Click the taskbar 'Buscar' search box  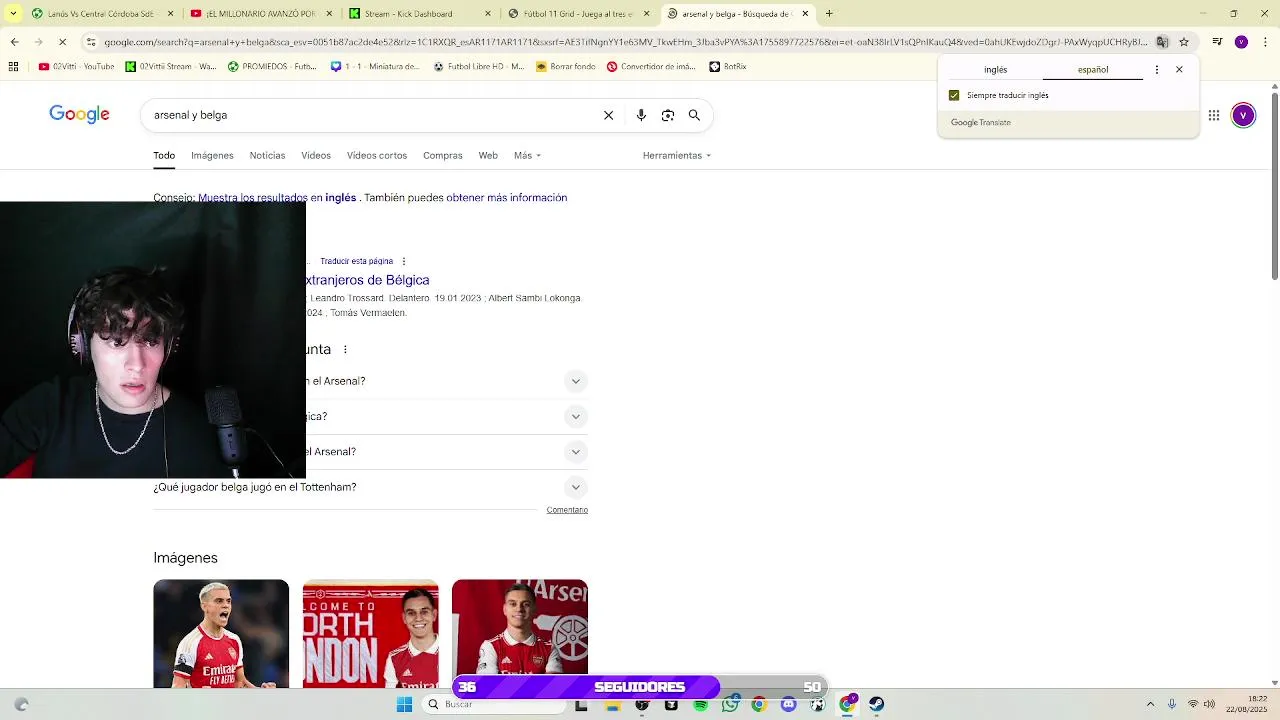click(494, 704)
